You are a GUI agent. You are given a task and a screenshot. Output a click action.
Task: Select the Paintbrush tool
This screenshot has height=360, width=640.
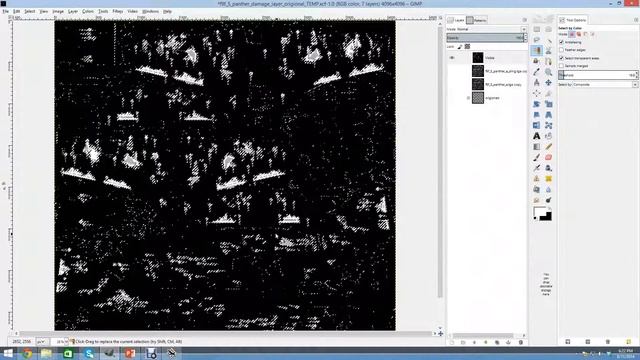pos(537,157)
